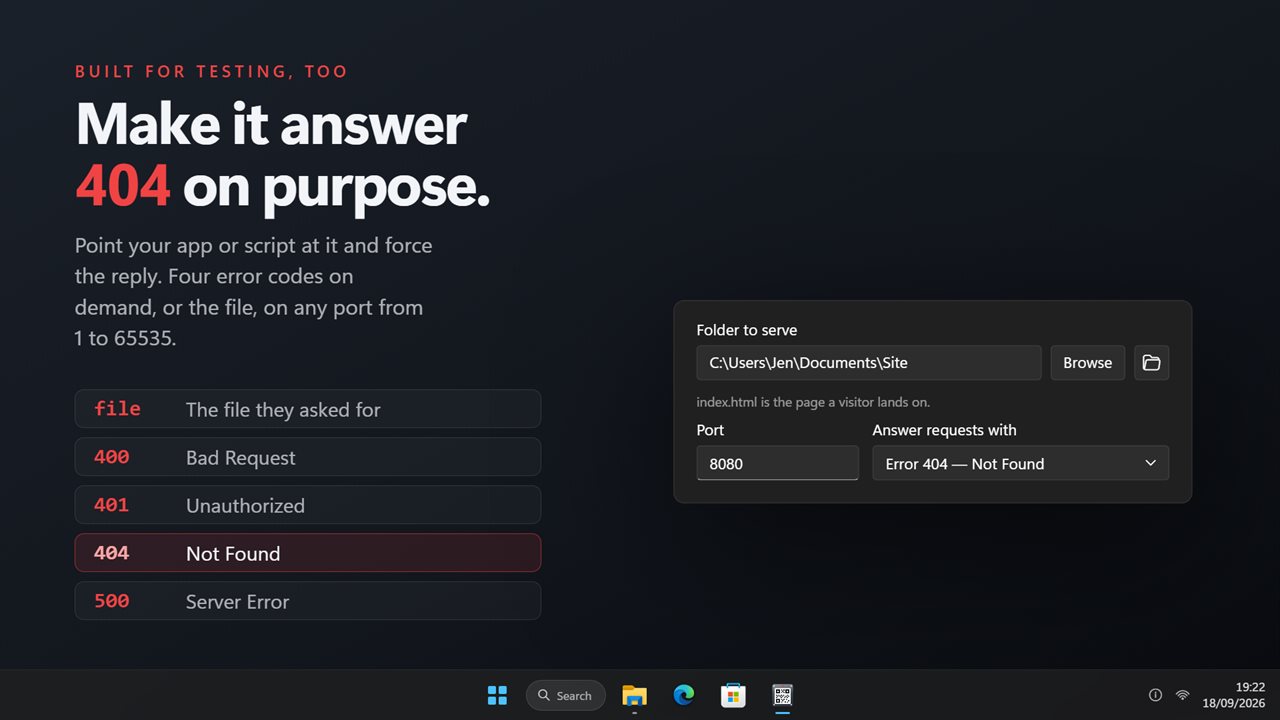Image resolution: width=1280 pixels, height=720 pixels.
Task: Click the Port field showing 8080
Action: tap(777, 463)
